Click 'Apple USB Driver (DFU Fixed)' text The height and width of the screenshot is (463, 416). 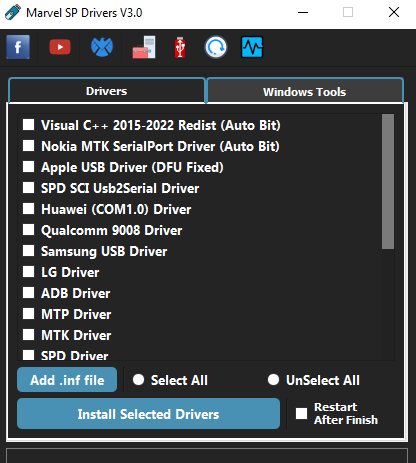tap(132, 167)
